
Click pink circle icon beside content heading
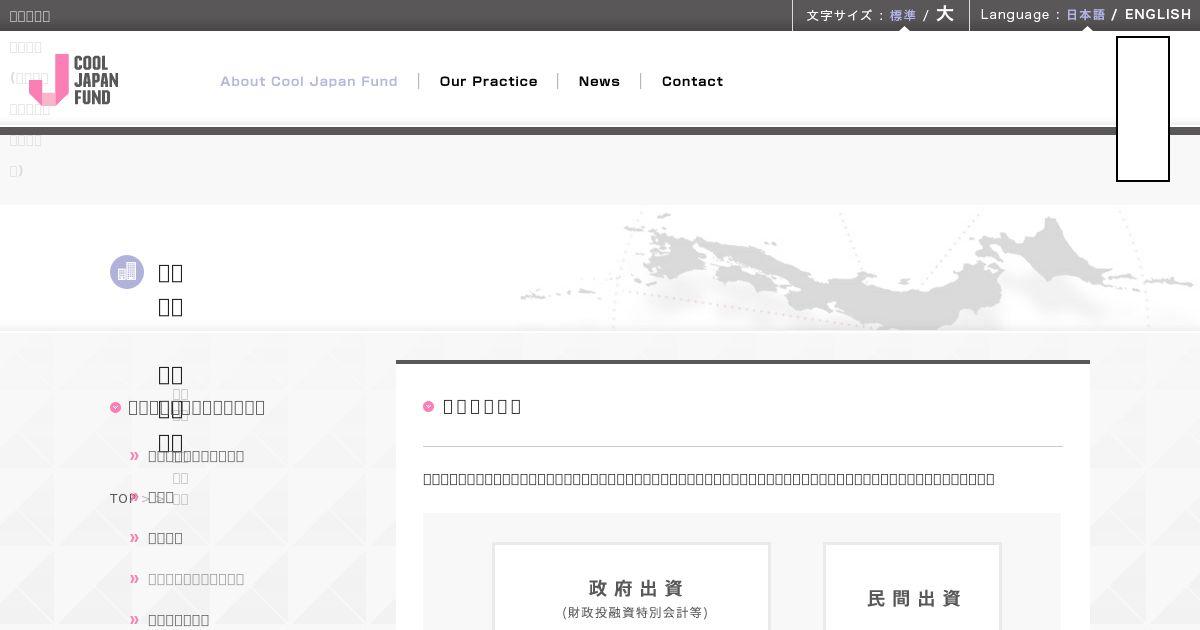coord(429,406)
